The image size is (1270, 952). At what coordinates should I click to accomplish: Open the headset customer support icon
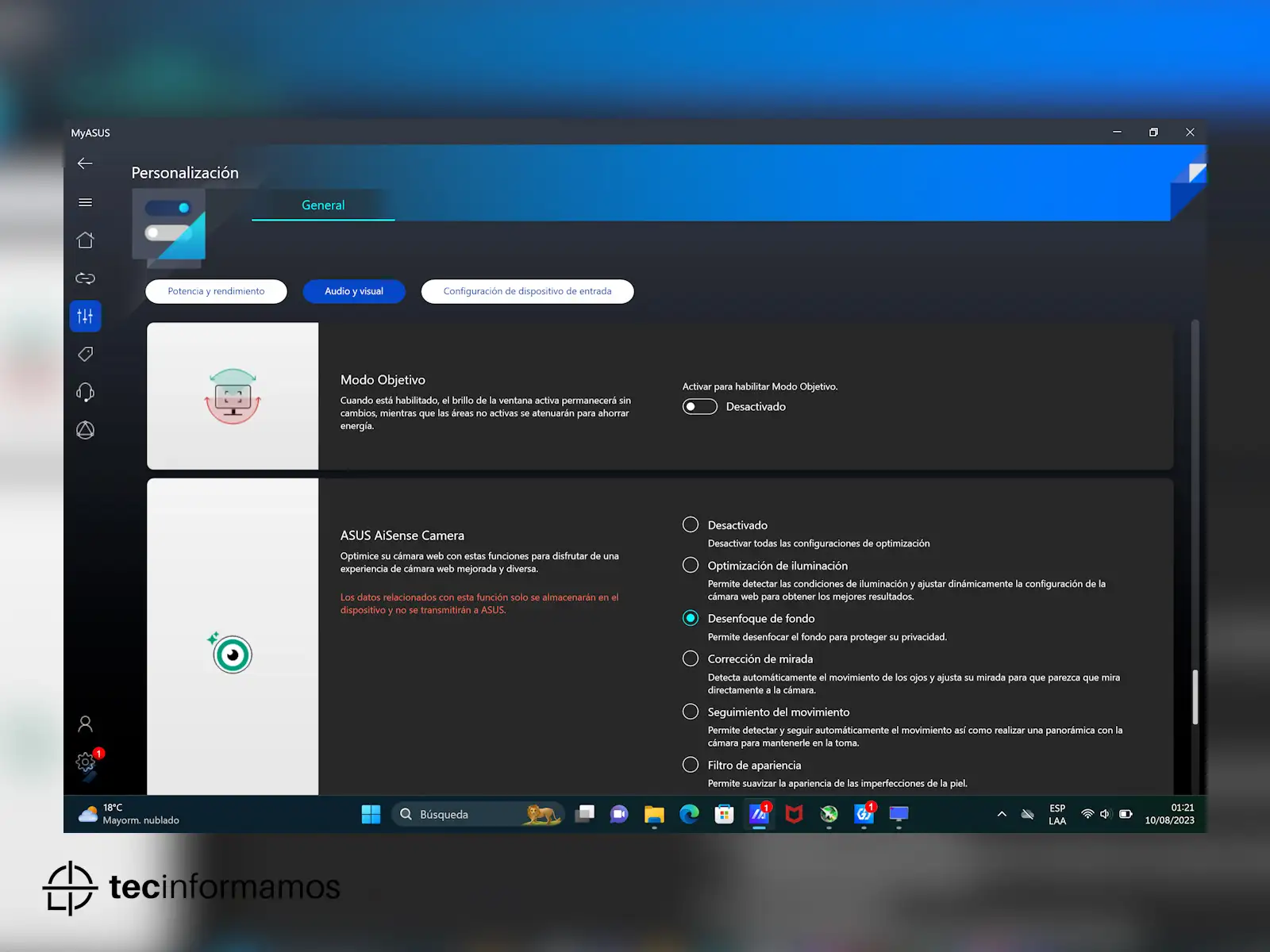[85, 392]
